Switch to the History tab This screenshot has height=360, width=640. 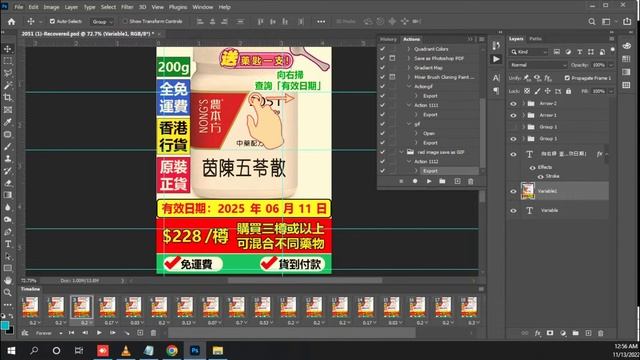388,39
